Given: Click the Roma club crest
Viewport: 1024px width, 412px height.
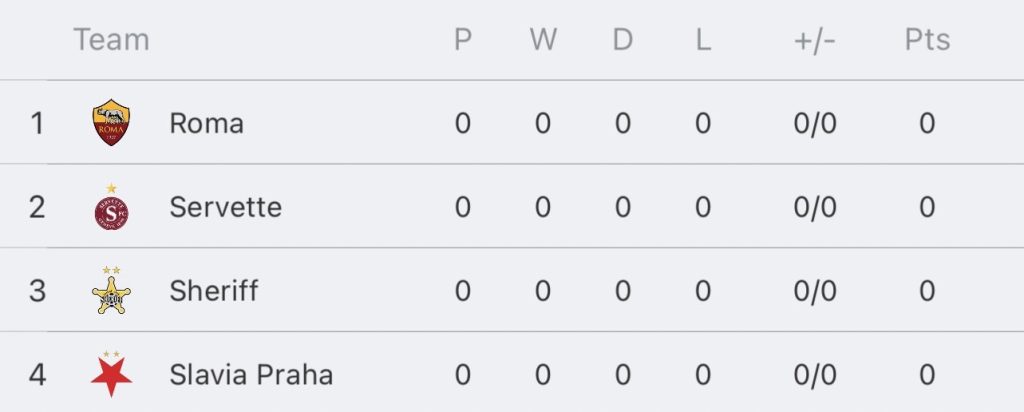Looking at the screenshot, I should (111, 122).
